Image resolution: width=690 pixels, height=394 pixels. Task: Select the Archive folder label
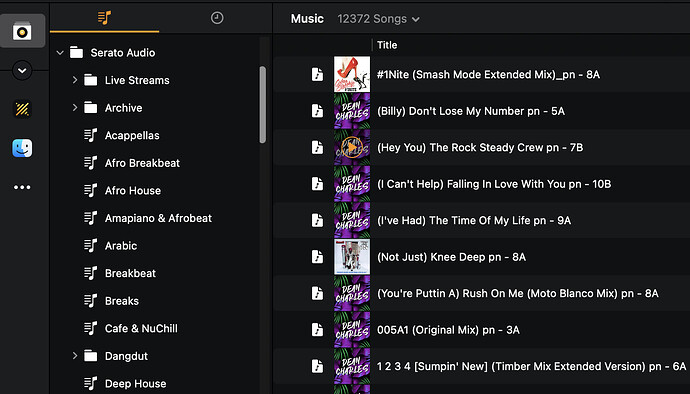[x=123, y=108]
